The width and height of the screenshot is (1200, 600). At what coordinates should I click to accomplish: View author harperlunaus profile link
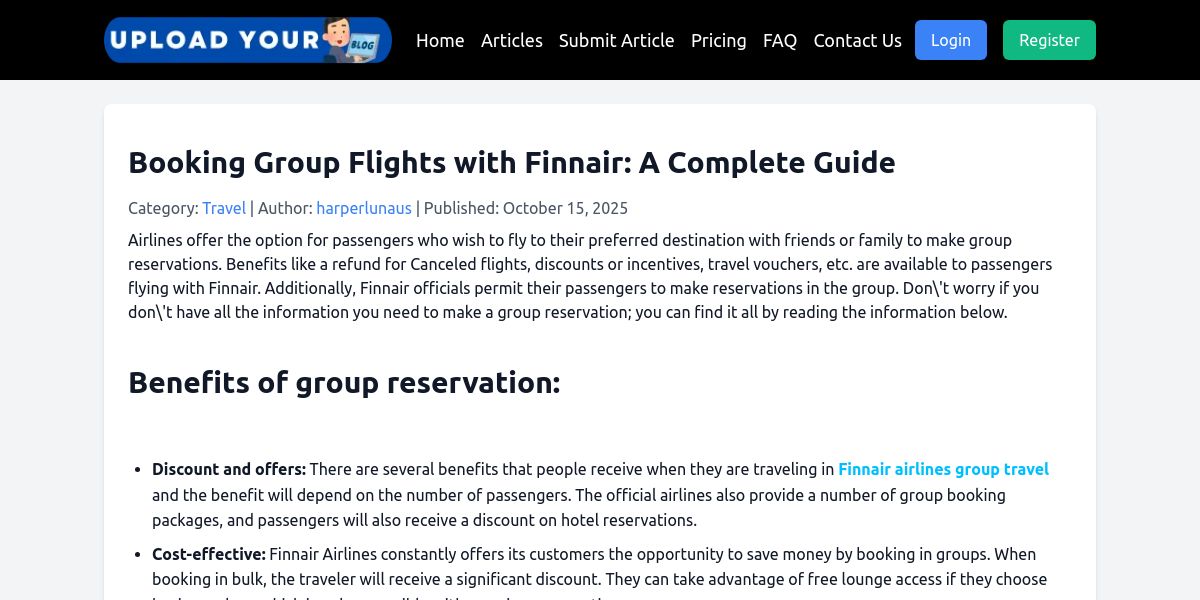(x=364, y=208)
